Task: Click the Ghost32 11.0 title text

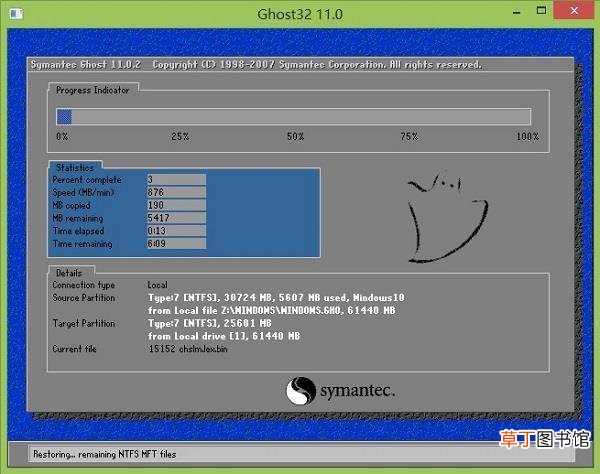Action: 300,14
